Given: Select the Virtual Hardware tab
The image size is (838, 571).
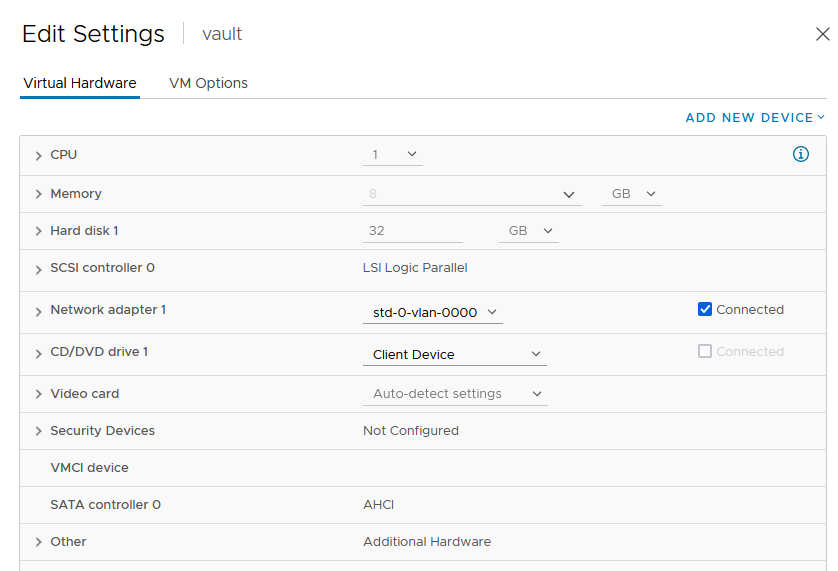Looking at the screenshot, I should [x=80, y=83].
